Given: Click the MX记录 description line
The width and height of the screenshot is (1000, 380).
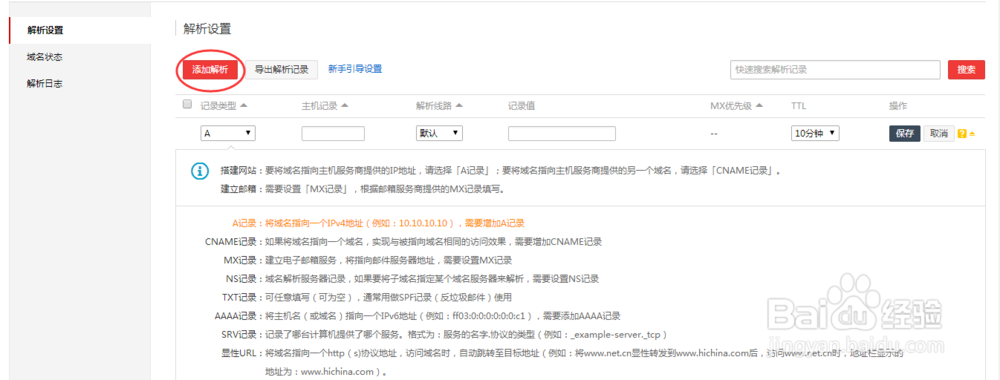Looking at the screenshot, I should pos(368,260).
